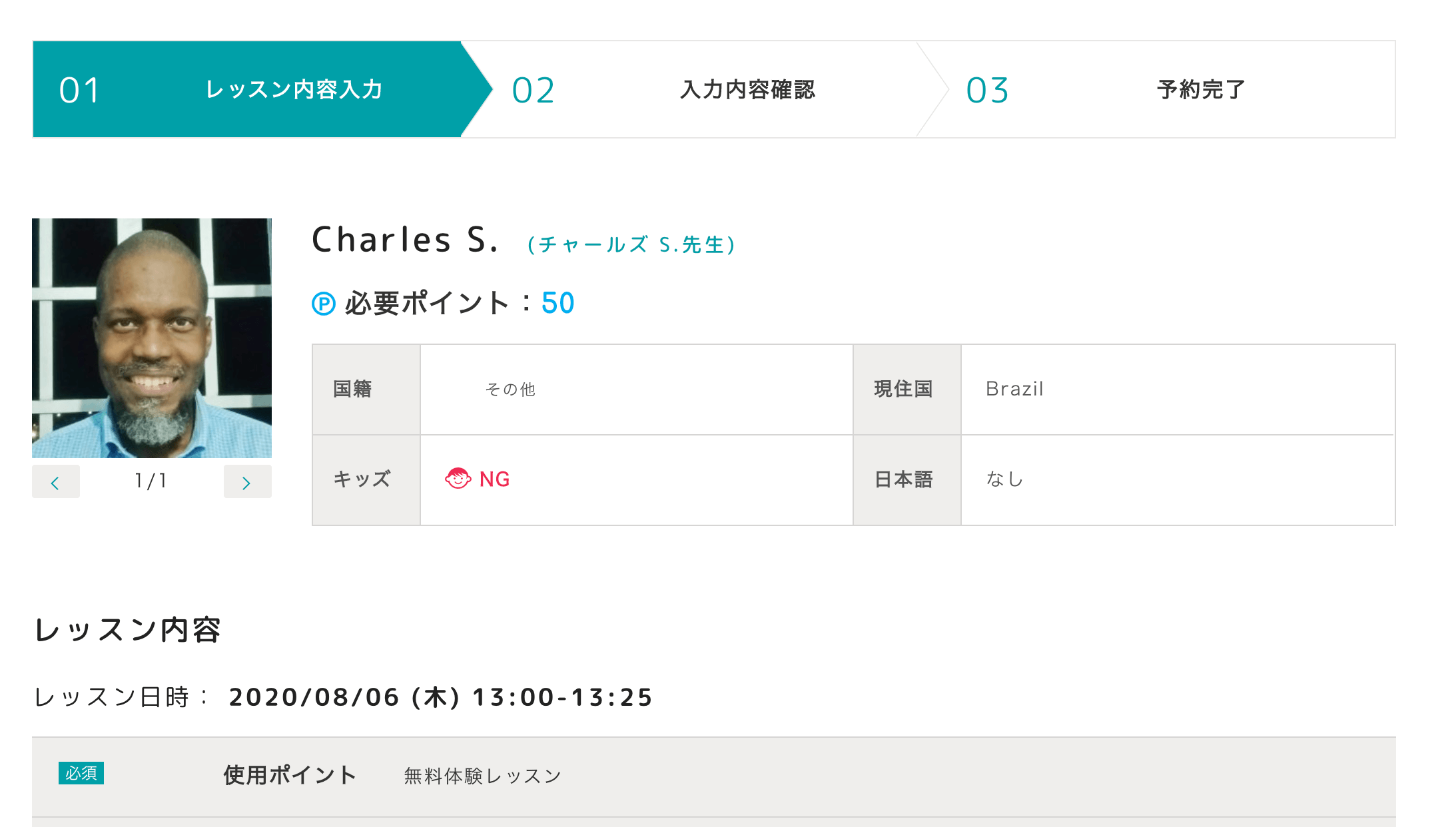Click the required points value 50
Image resolution: width=1456 pixels, height=827 pixels.
tap(557, 304)
